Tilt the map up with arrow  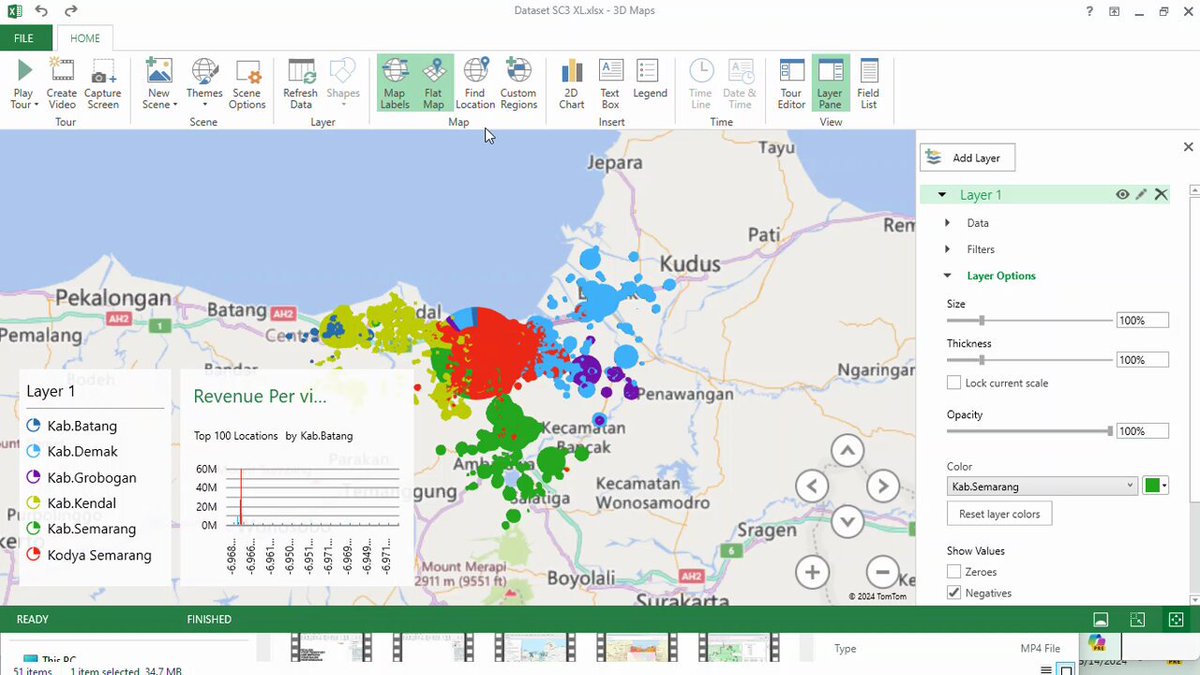[847, 451]
